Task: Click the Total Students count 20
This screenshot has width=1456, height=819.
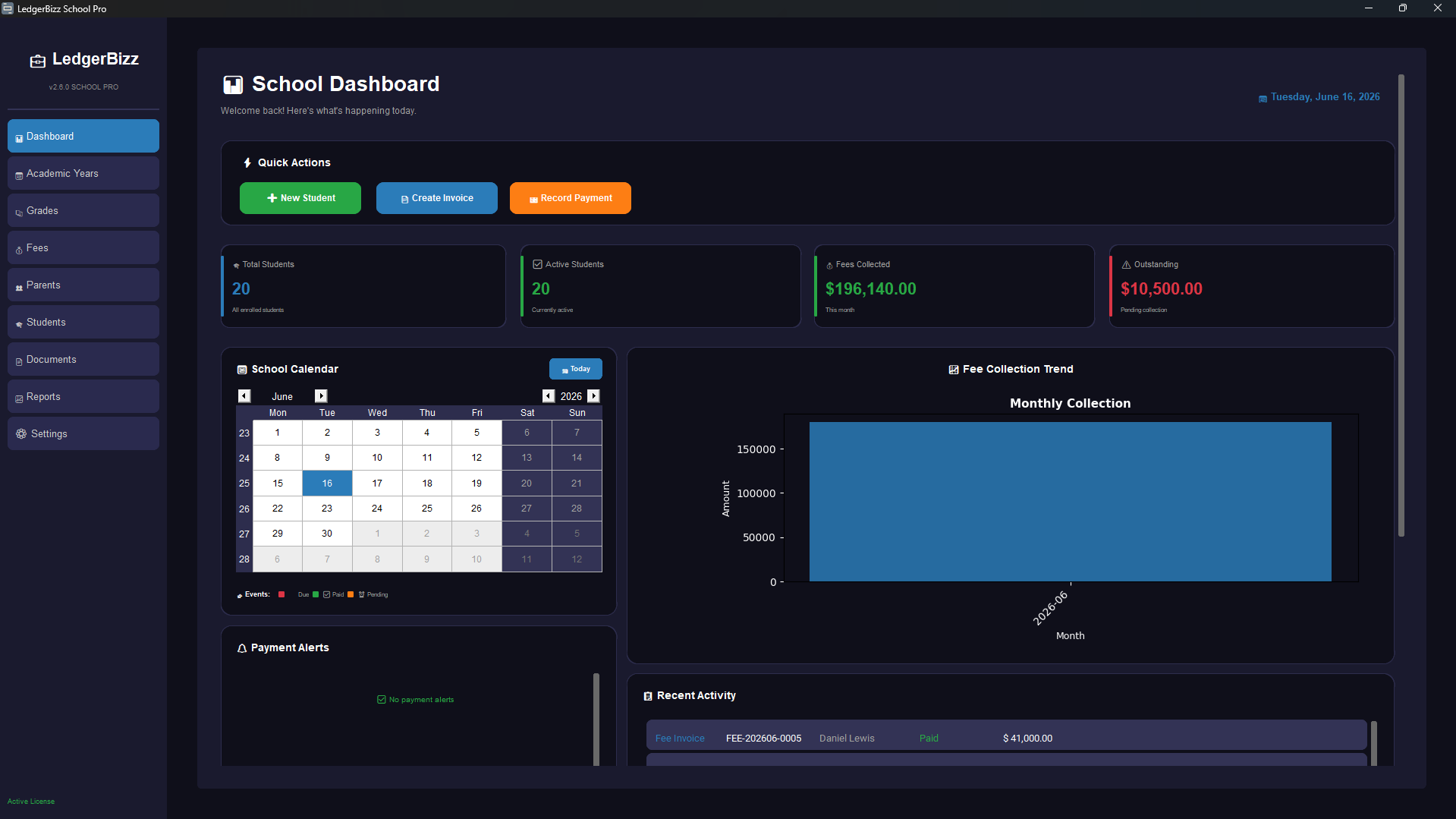Action: pos(241,288)
